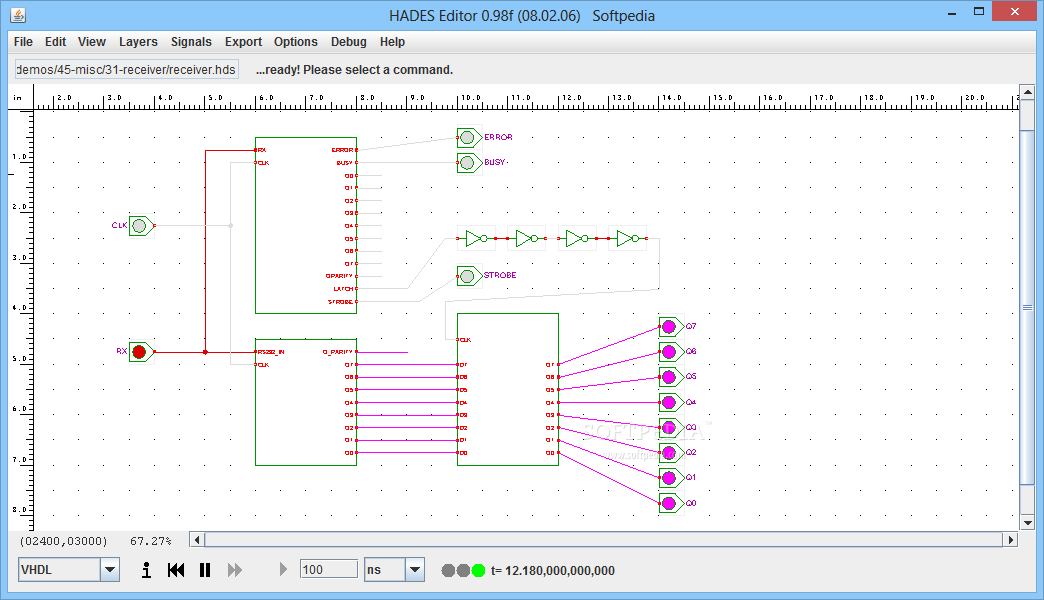This screenshot has height=600, width=1044.
Task: Select the Q5 output LED
Action: (x=670, y=377)
